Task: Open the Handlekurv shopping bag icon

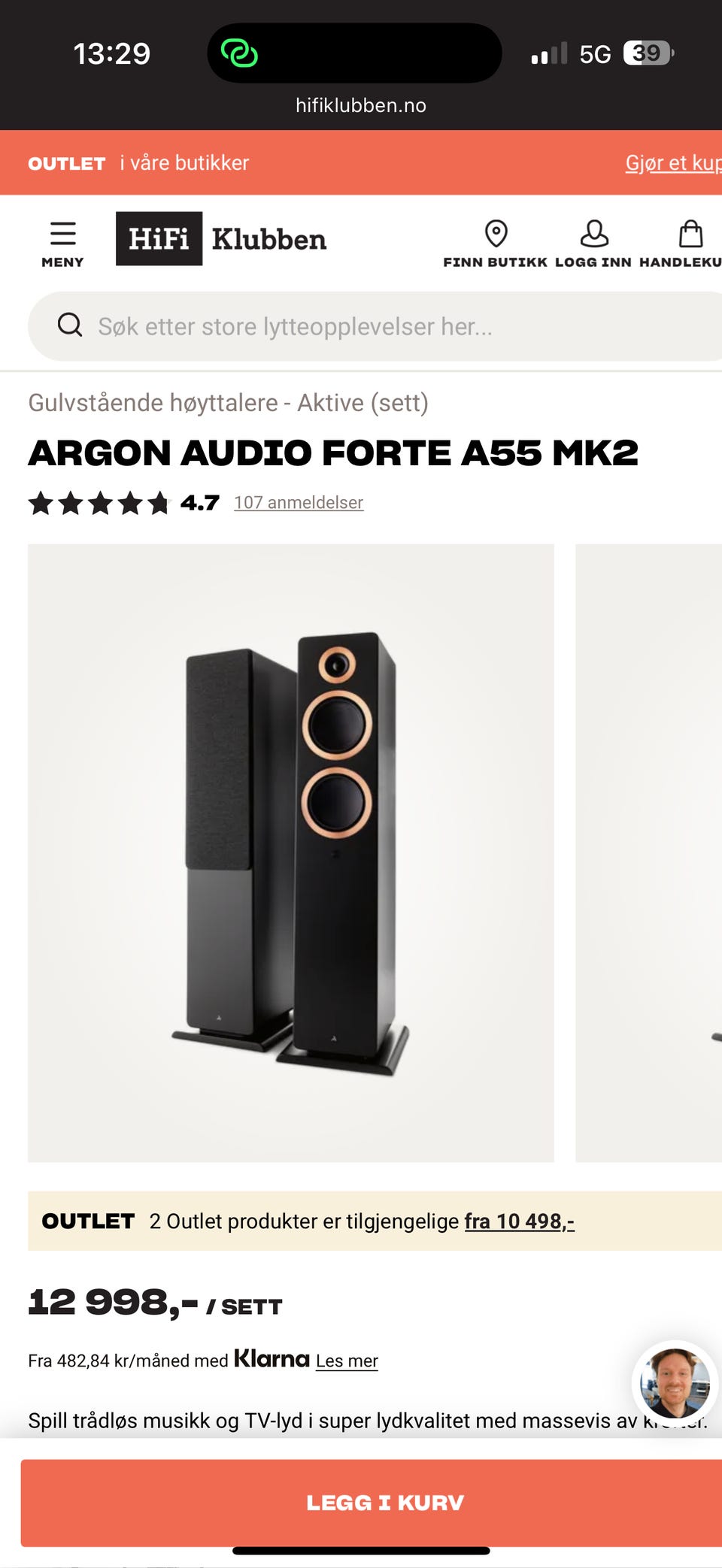Action: pyautogui.click(x=690, y=234)
